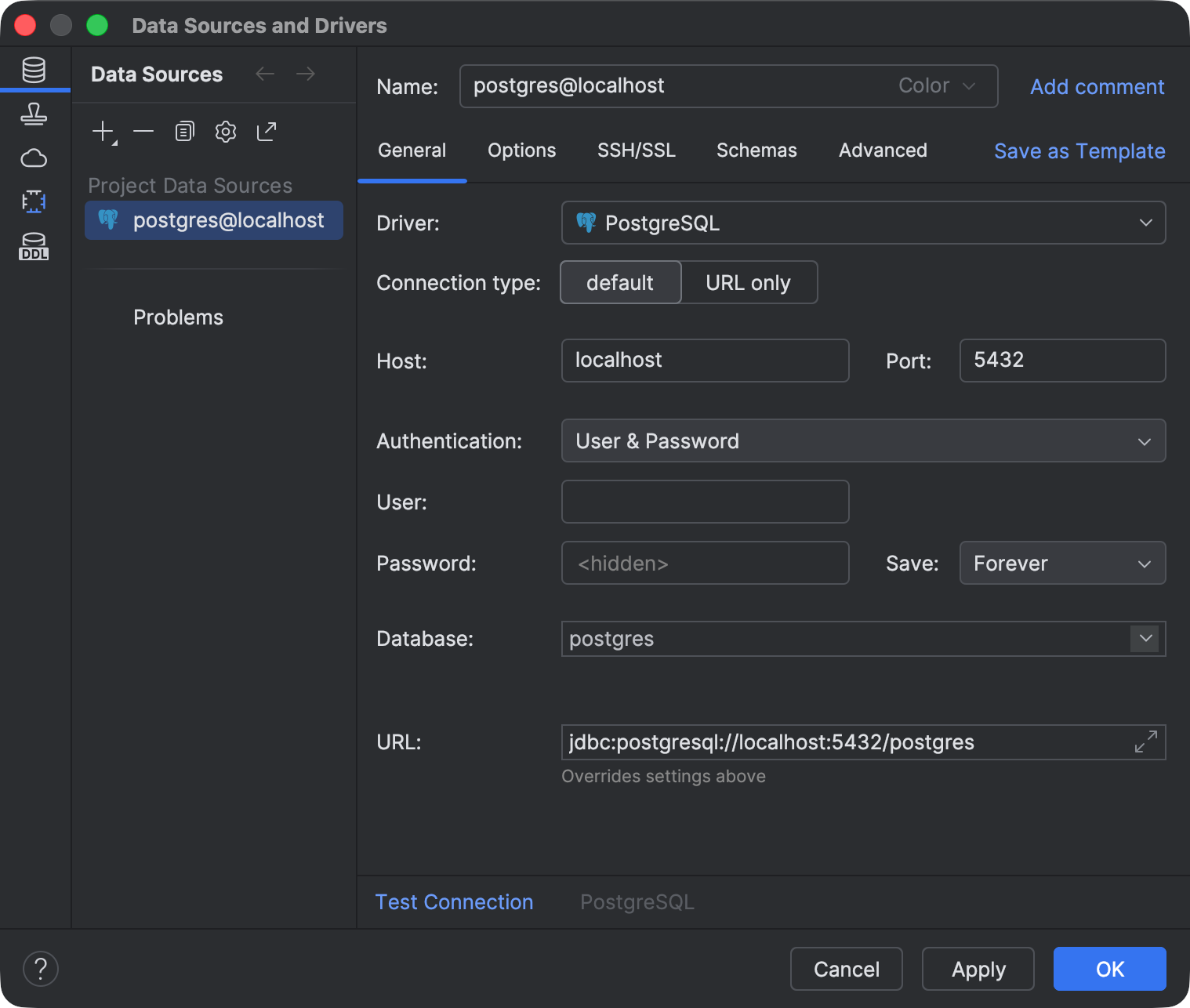This screenshot has height=1008, width=1190.
Task: Open the Save password Forever dropdown
Action: [1063, 563]
